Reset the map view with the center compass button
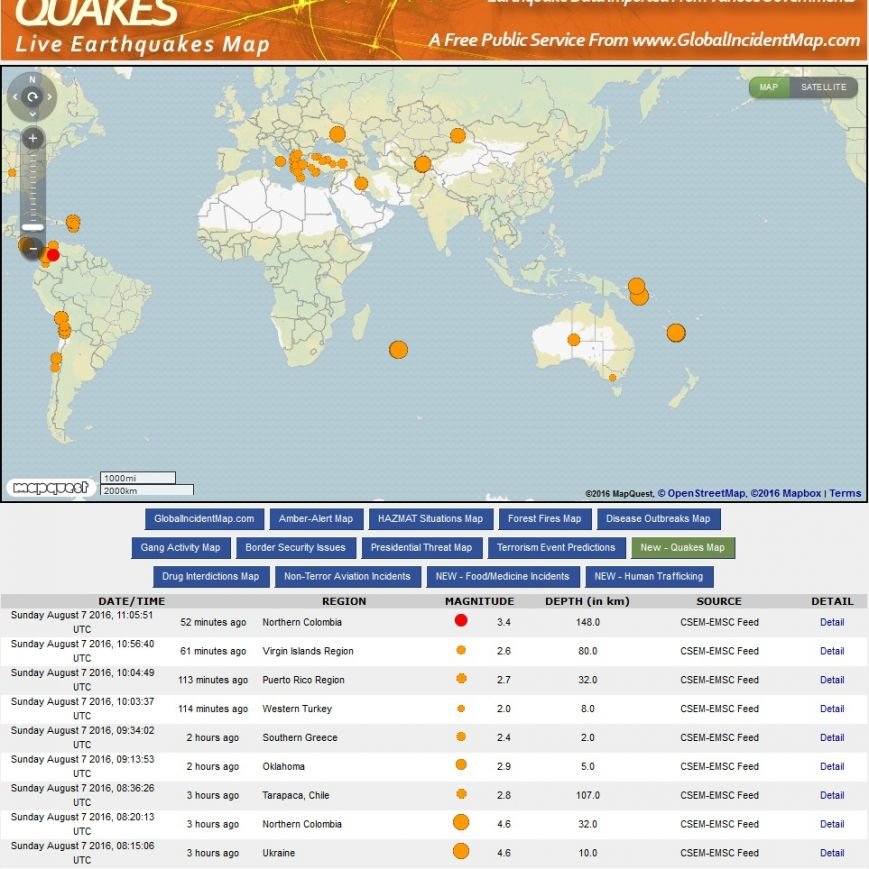The width and height of the screenshot is (869, 869). pos(32,97)
